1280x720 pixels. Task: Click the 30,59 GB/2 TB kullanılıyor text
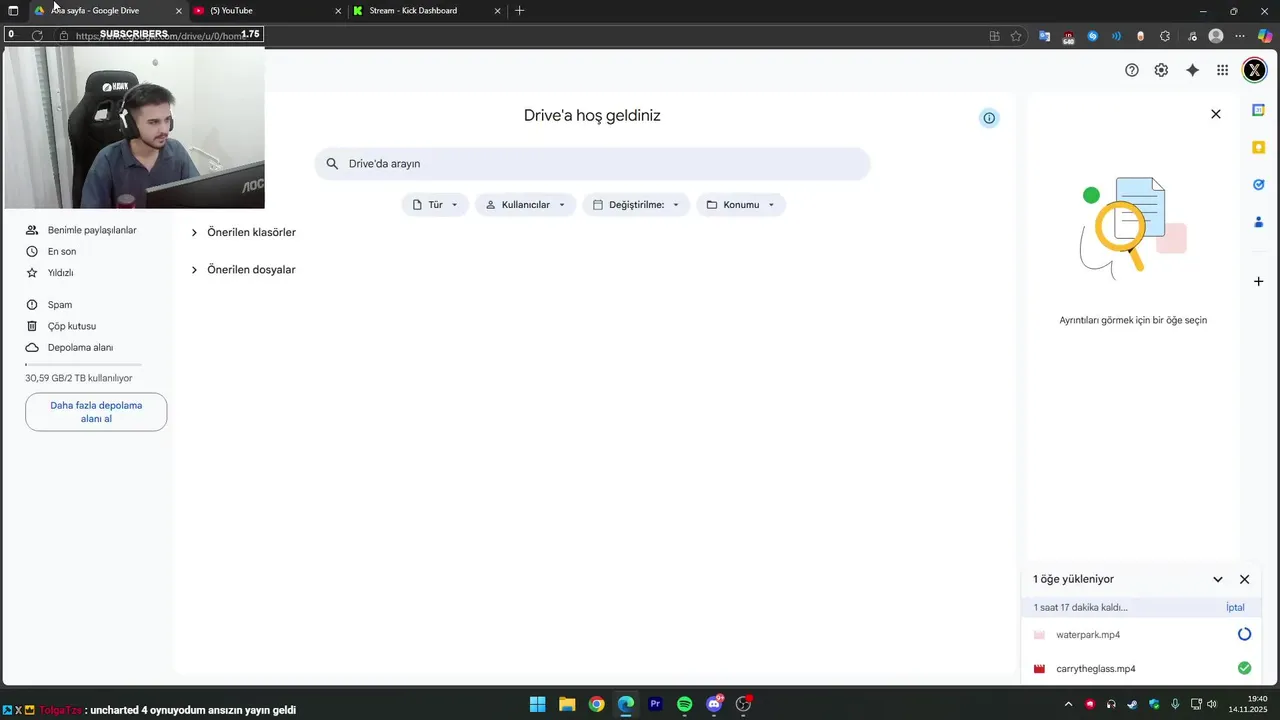[79, 378]
